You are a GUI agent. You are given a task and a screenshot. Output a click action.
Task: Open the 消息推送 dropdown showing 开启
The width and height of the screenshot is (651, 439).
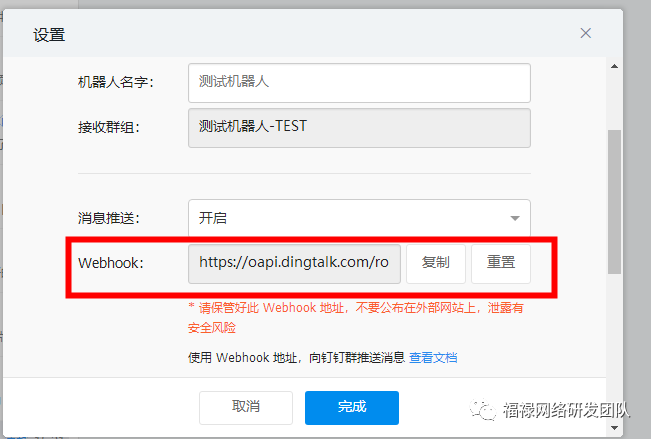click(359, 218)
